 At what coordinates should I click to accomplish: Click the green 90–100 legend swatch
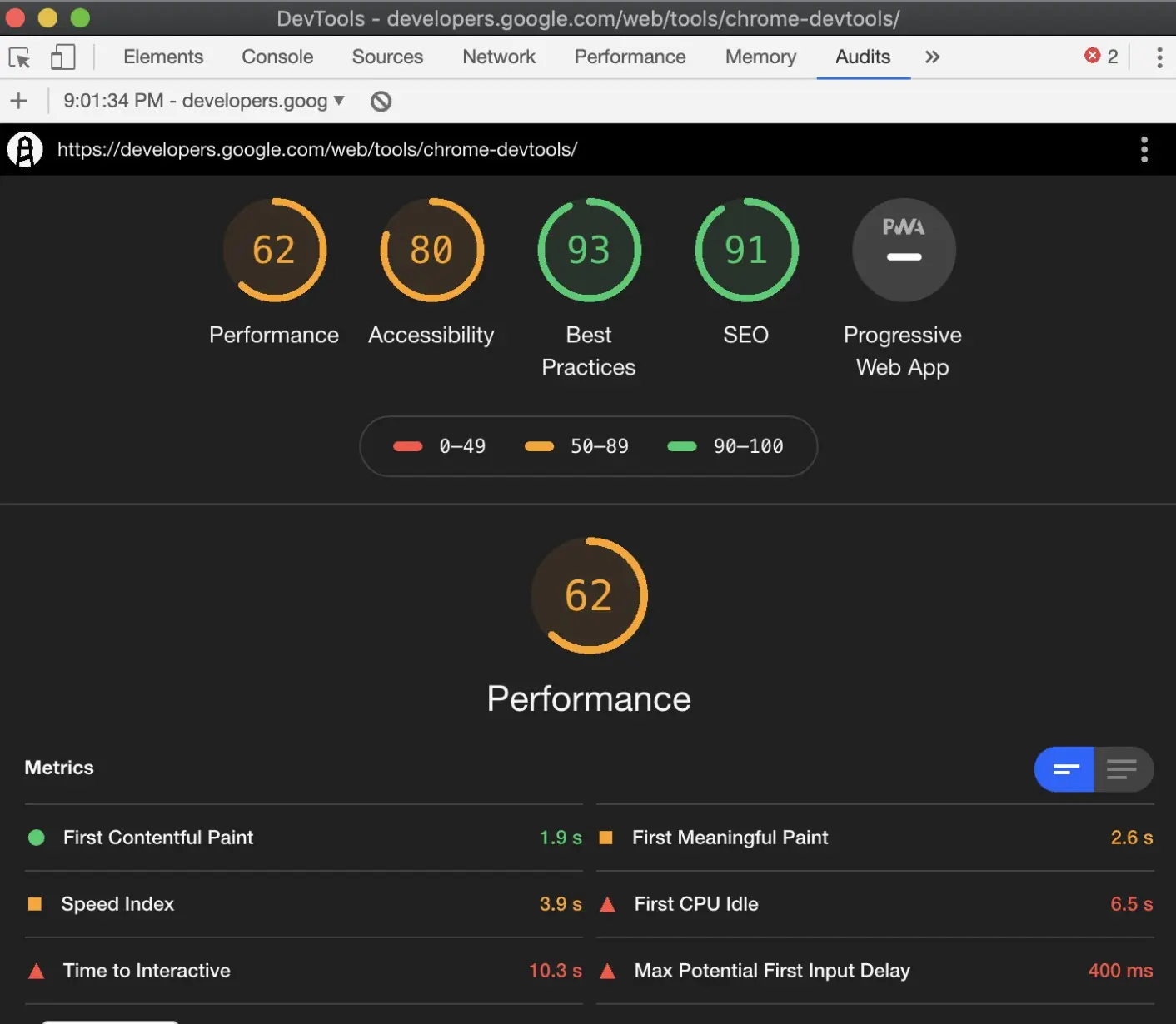pos(682,446)
